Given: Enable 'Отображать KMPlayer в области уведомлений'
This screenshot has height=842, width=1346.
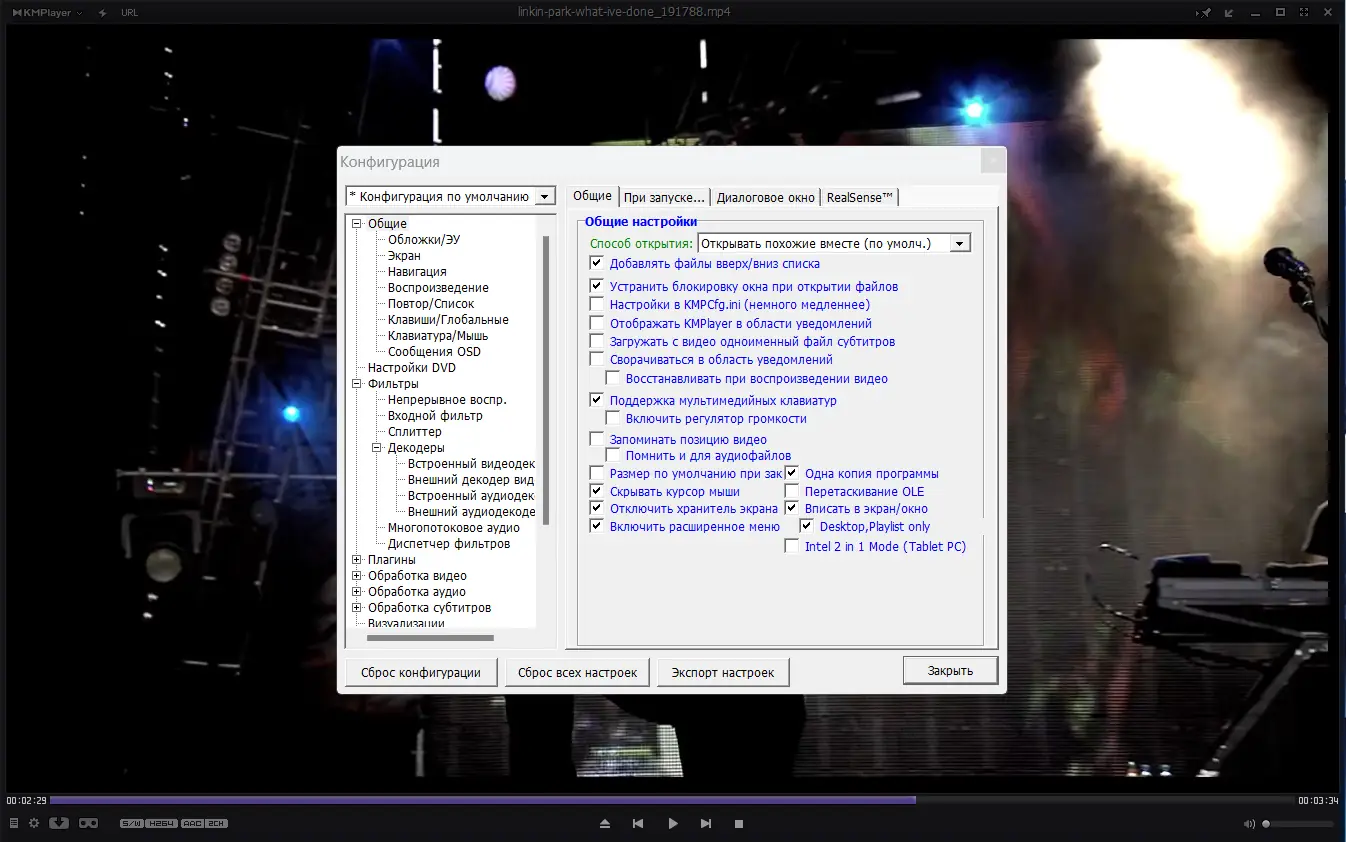Looking at the screenshot, I should 597,323.
